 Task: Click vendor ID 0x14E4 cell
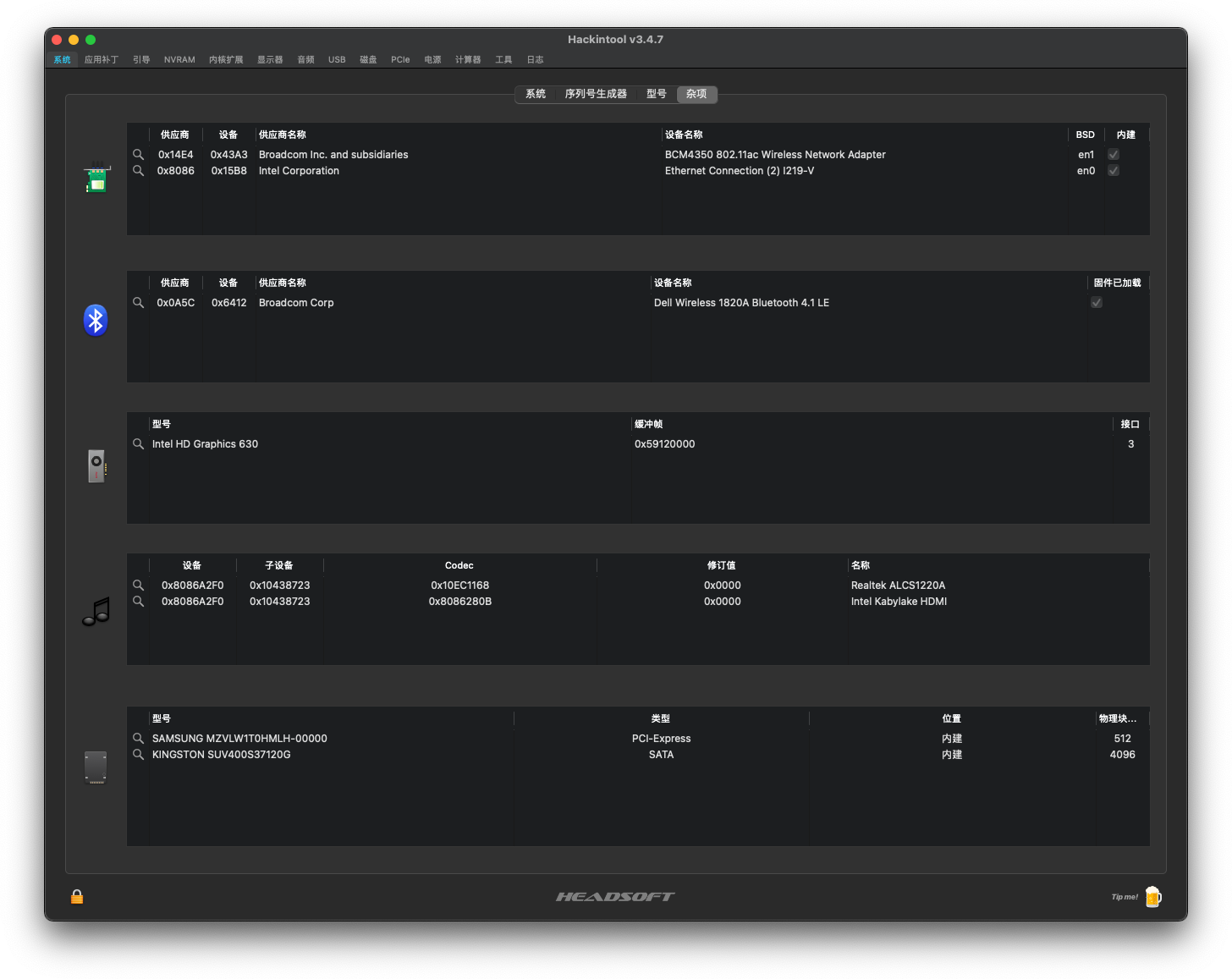(176, 155)
